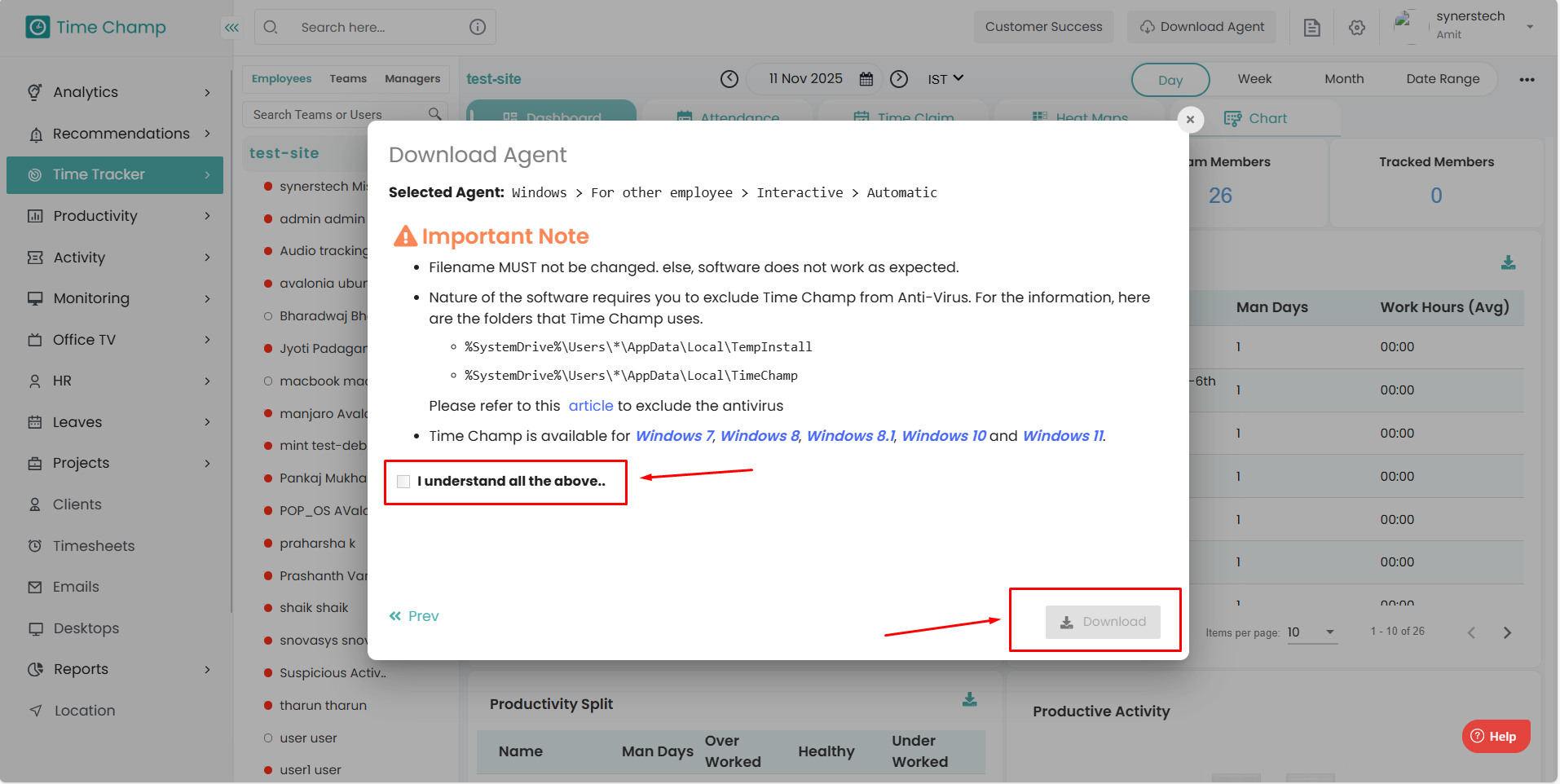1560x784 pixels.
Task: Select the Date Range view
Action: click(x=1443, y=79)
